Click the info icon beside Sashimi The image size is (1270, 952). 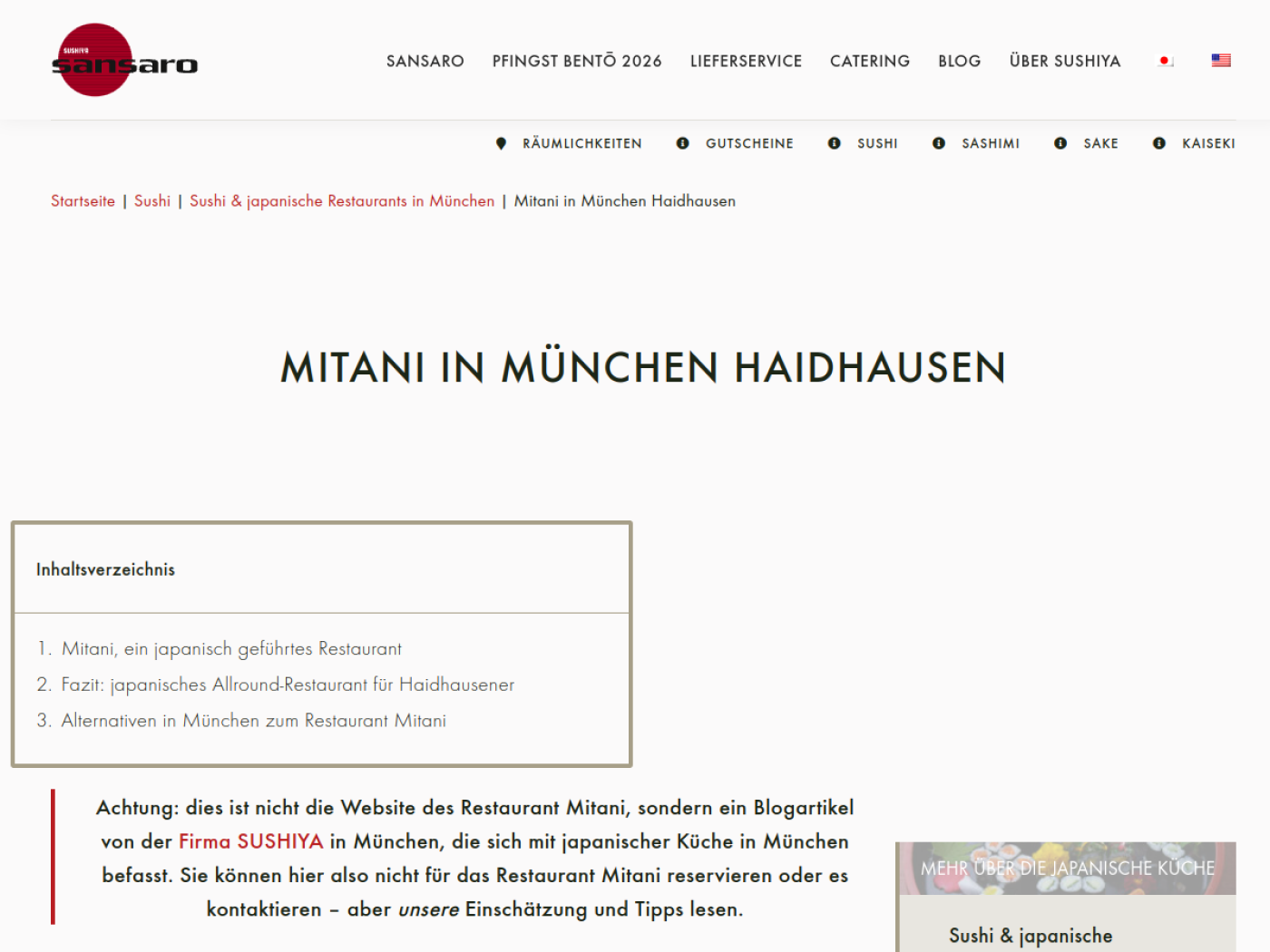tap(939, 143)
